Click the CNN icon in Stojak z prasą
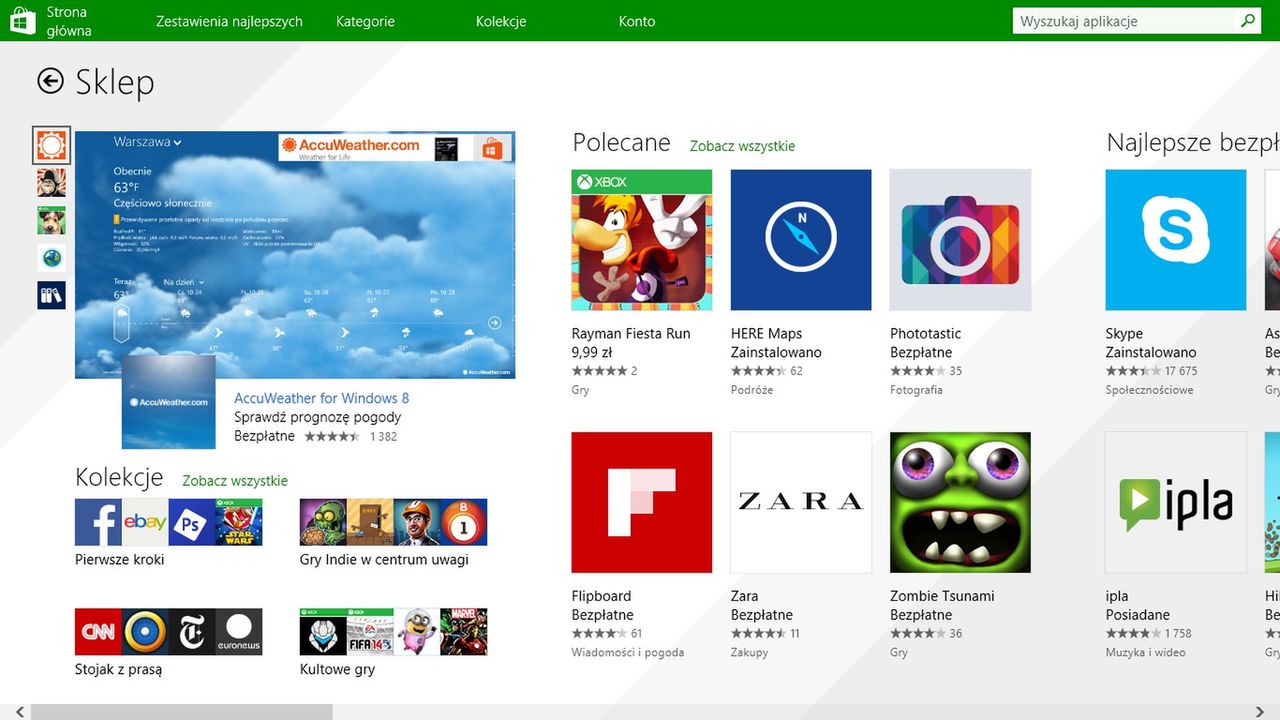The image size is (1280, 720). pyautogui.click(x=98, y=632)
